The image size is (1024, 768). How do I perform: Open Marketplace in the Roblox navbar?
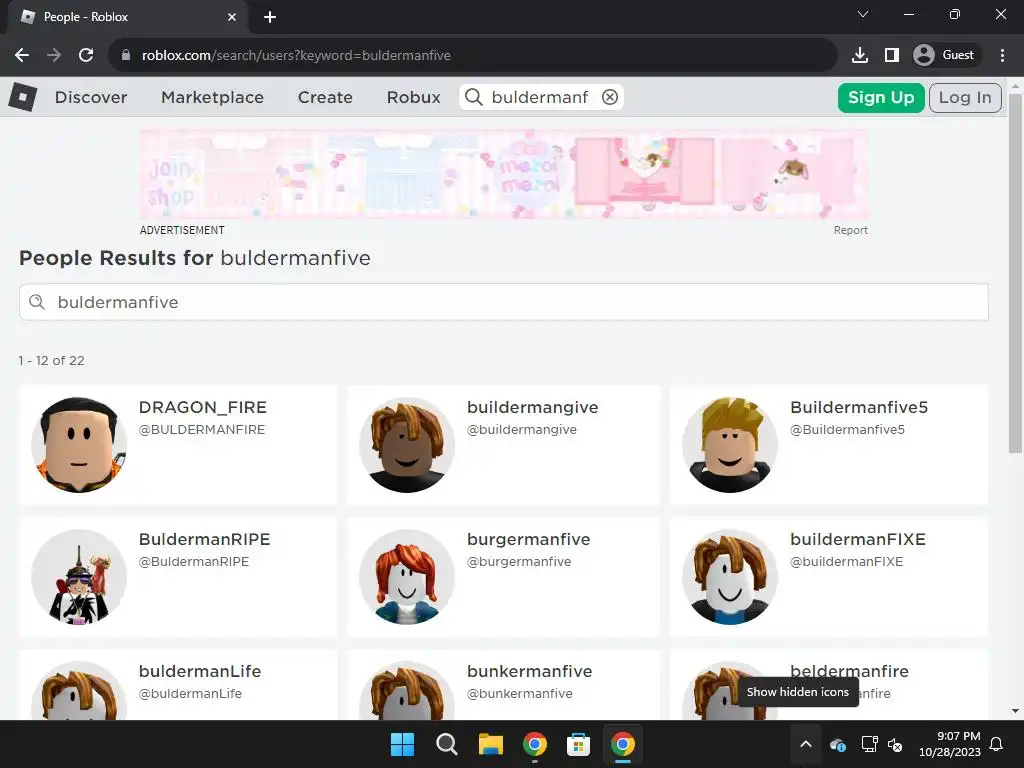(x=213, y=97)
